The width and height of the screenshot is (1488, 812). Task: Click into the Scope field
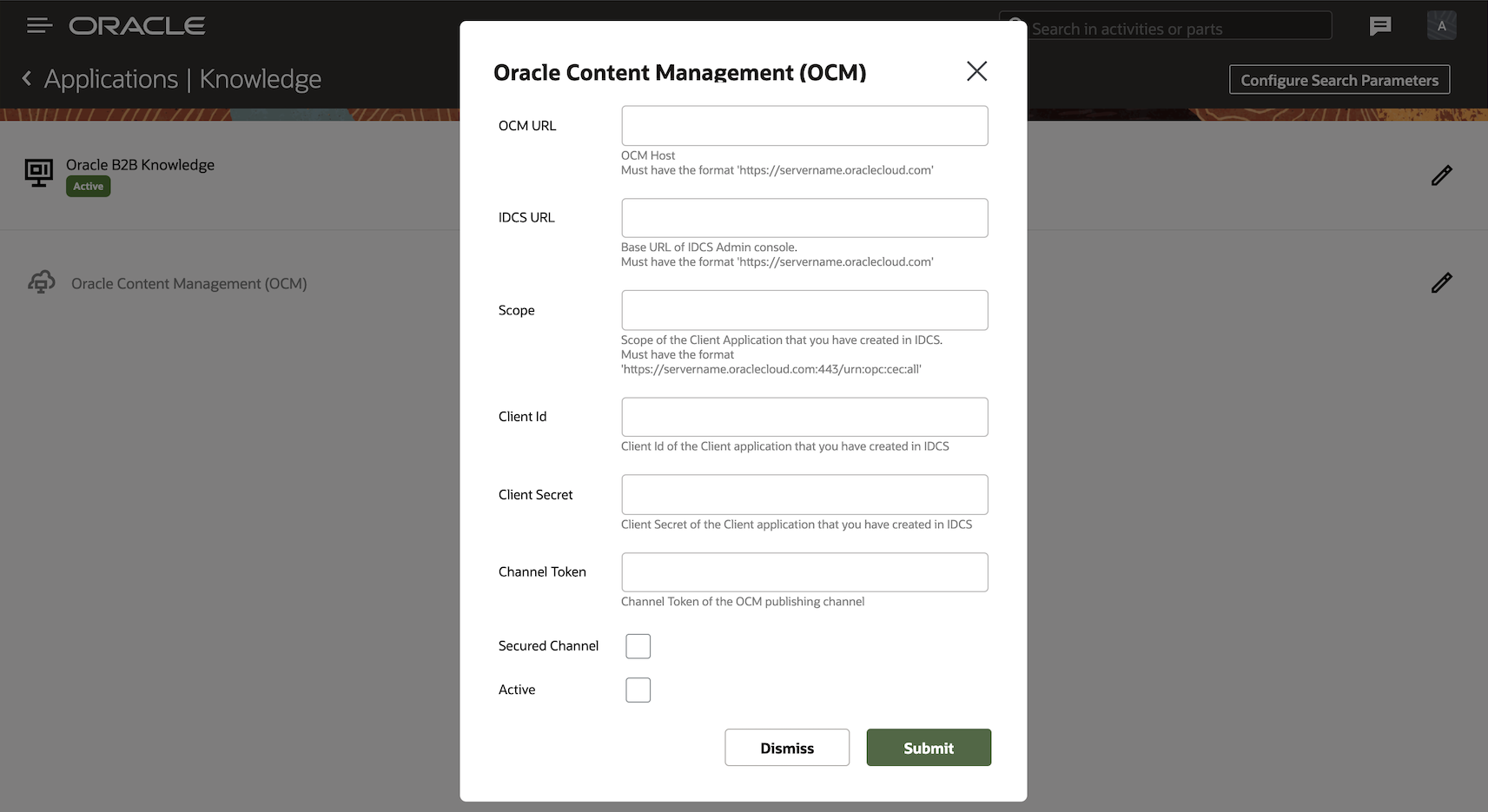pyautogui.click(x=804, y=310)
